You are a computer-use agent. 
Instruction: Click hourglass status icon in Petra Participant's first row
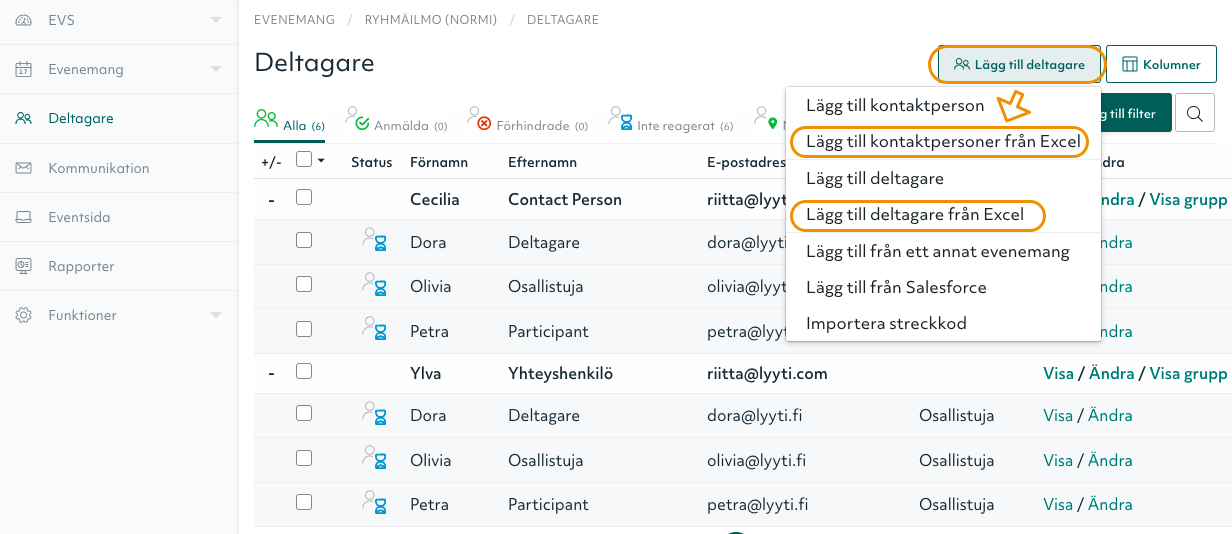374,331
